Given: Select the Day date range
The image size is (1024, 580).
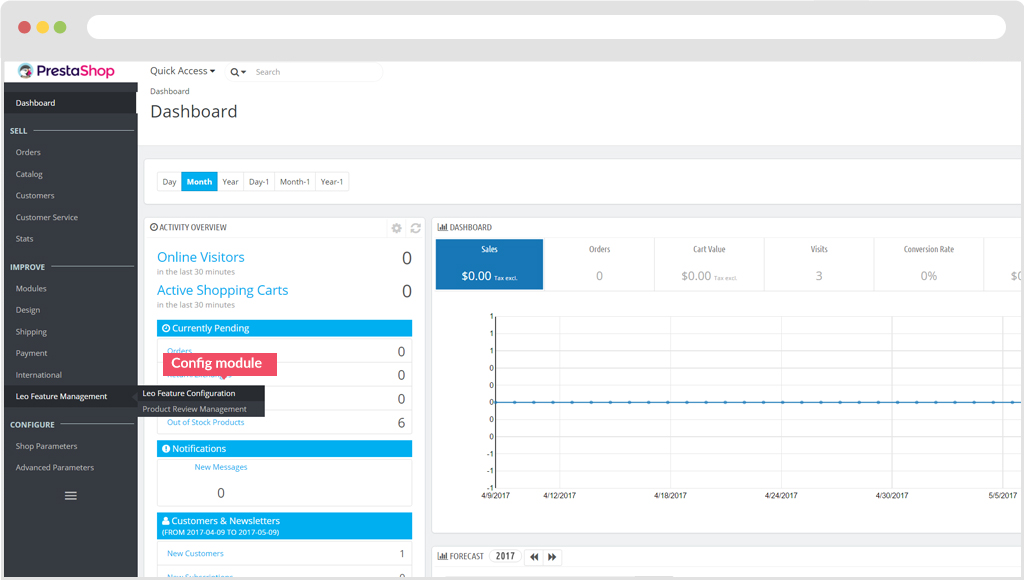Looking at the screenshot, I should click(x=169, y=182).
